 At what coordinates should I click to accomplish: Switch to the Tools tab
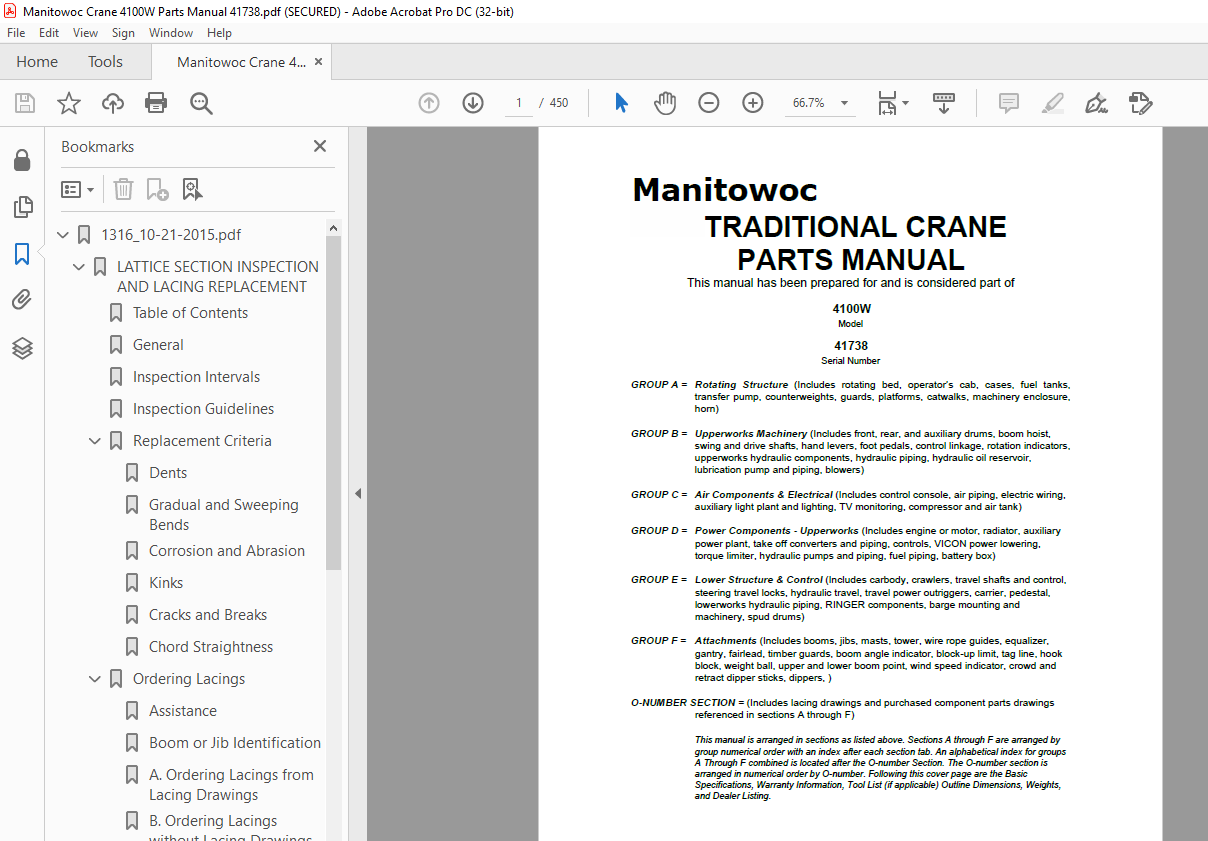[x=105, y=62]
